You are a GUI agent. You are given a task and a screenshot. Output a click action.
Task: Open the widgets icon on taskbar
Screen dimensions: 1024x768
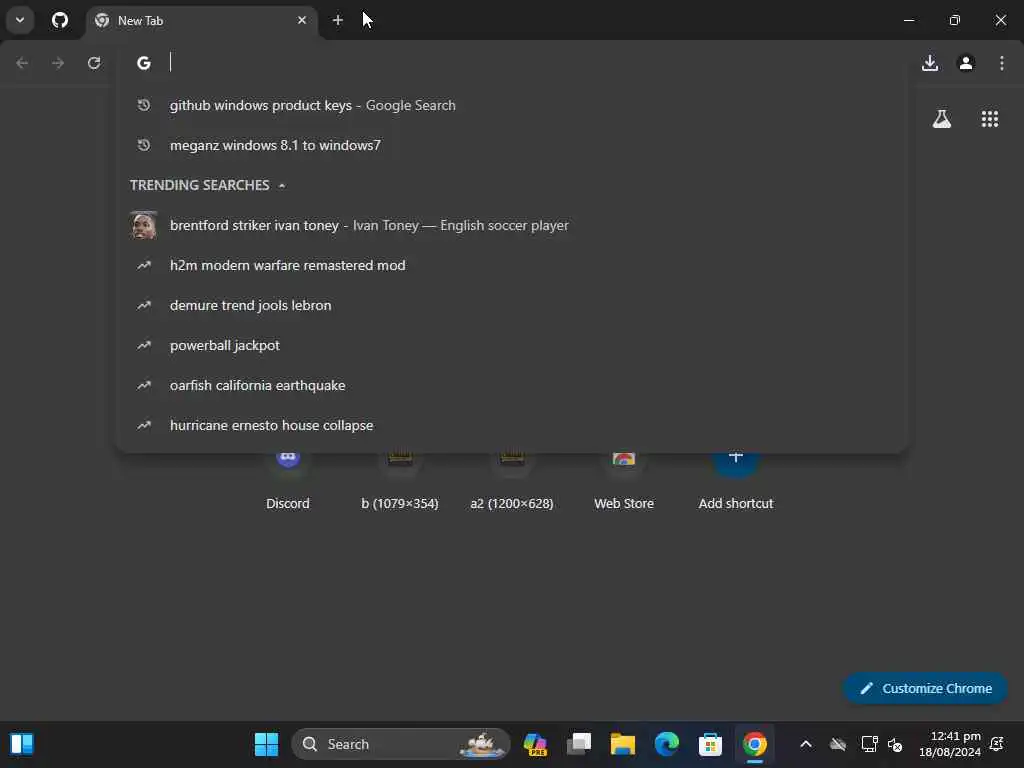point(22,744)
